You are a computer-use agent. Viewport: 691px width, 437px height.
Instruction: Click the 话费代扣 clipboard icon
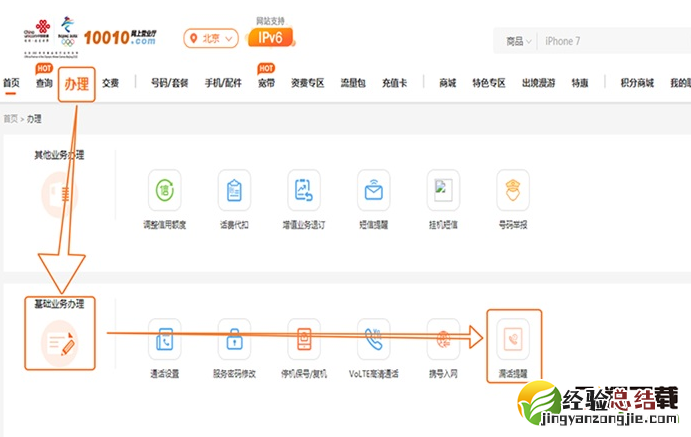tap(234, 190)
